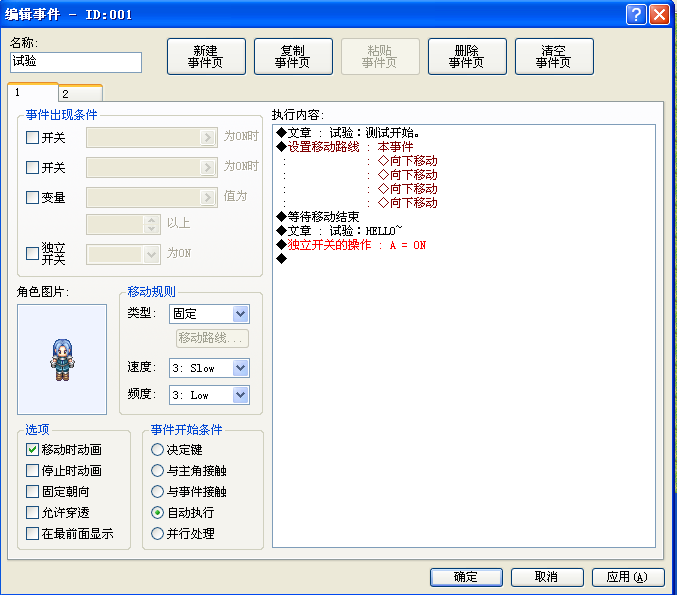
Task: Click the 应用(A) button
Action: [x=628, y=577]
